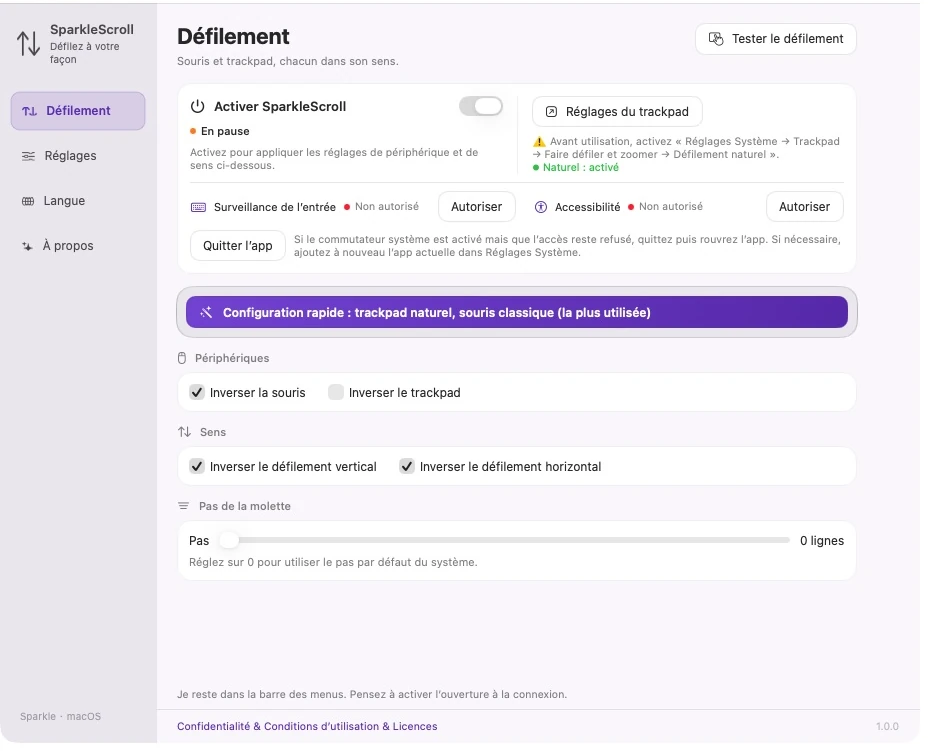Click the mouse icon beside Périphériques
The image size is (928, 751).
pos(183,360)
